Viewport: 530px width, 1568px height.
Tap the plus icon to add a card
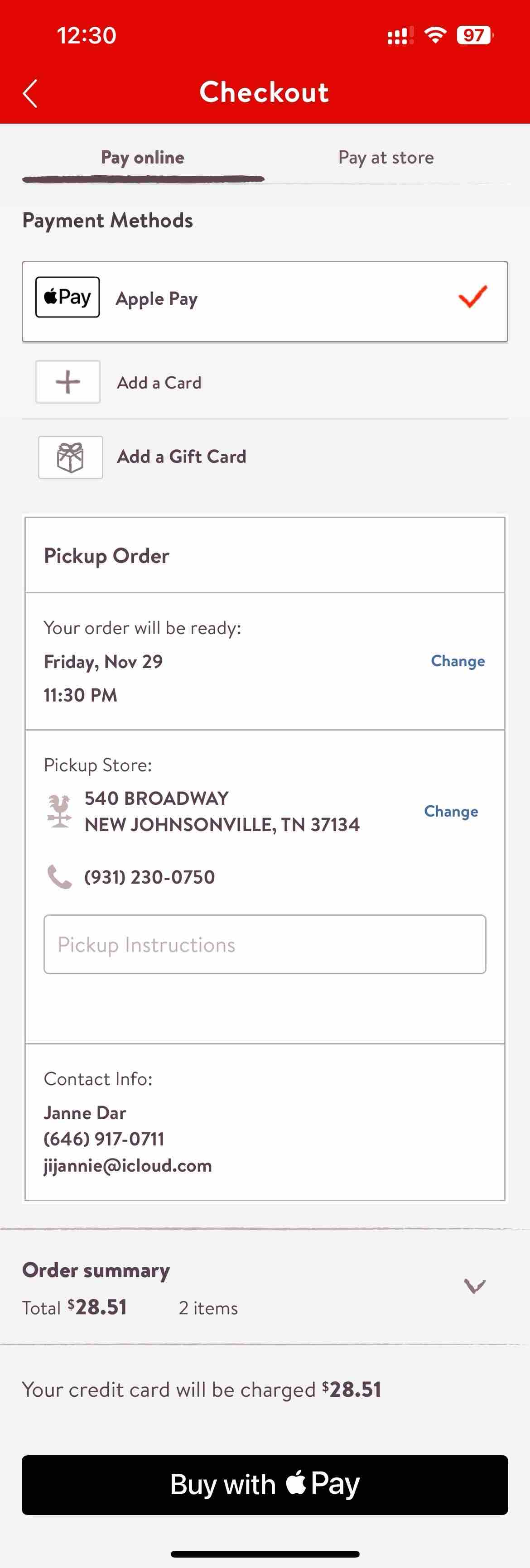pyautogui.click(x=67, y=382)
